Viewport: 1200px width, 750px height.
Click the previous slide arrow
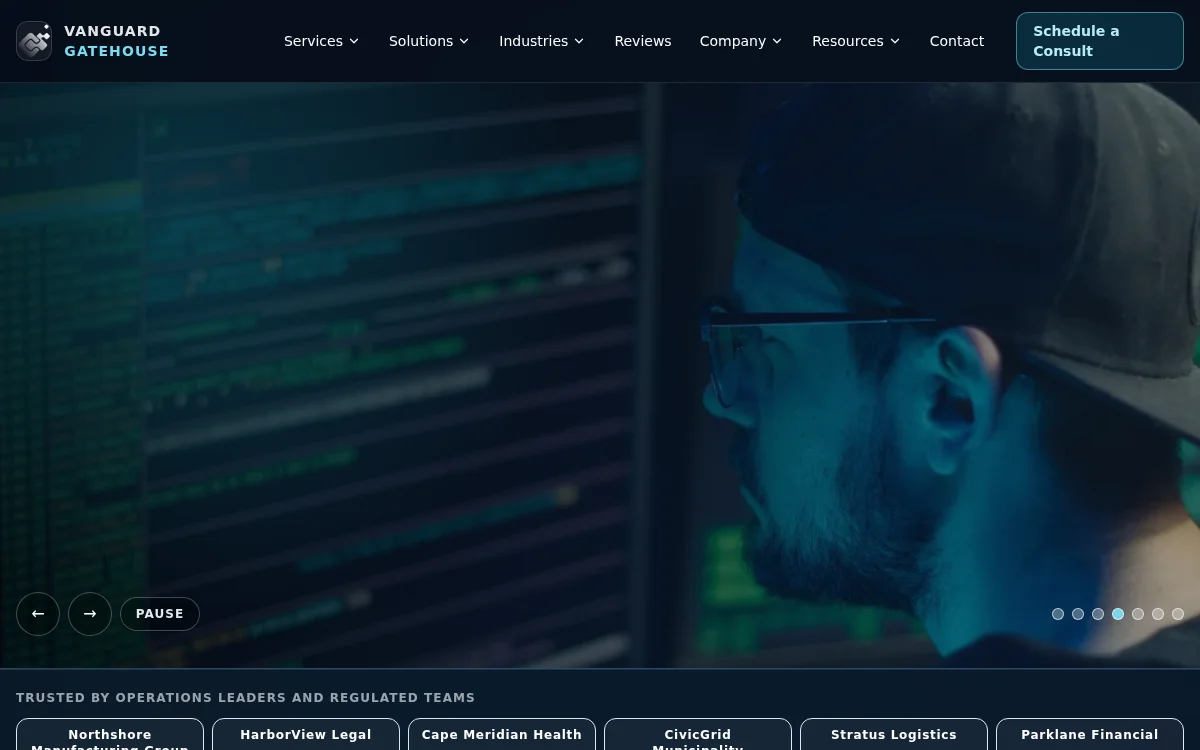(38, 613)
